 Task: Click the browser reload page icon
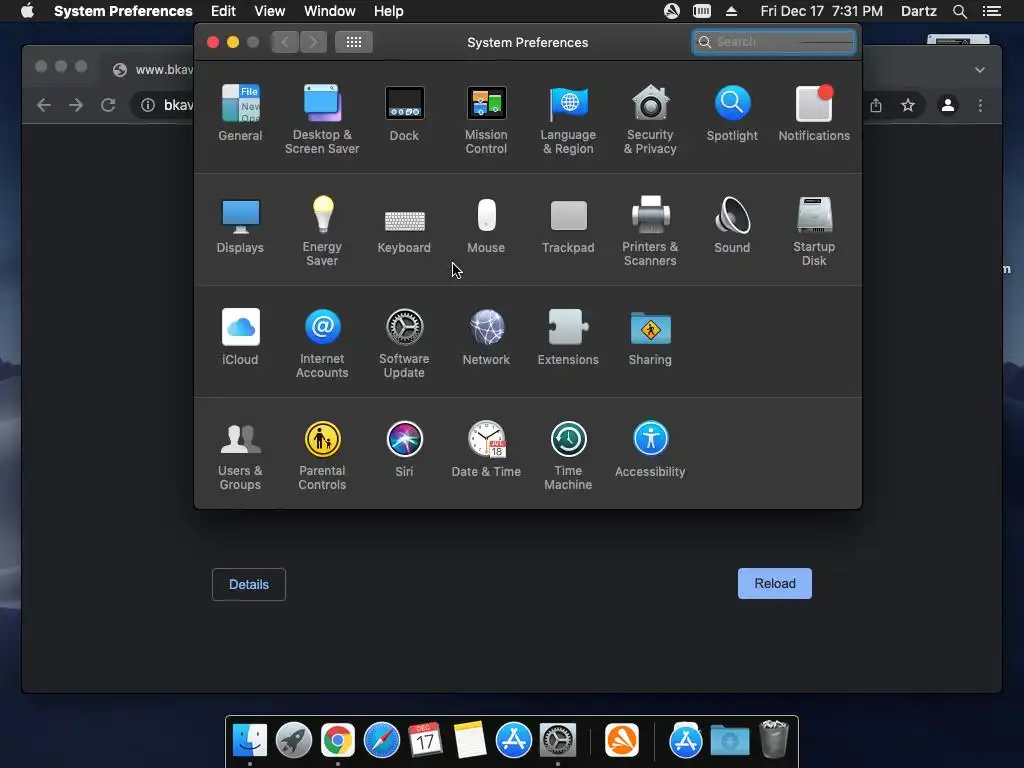[108, 105]
